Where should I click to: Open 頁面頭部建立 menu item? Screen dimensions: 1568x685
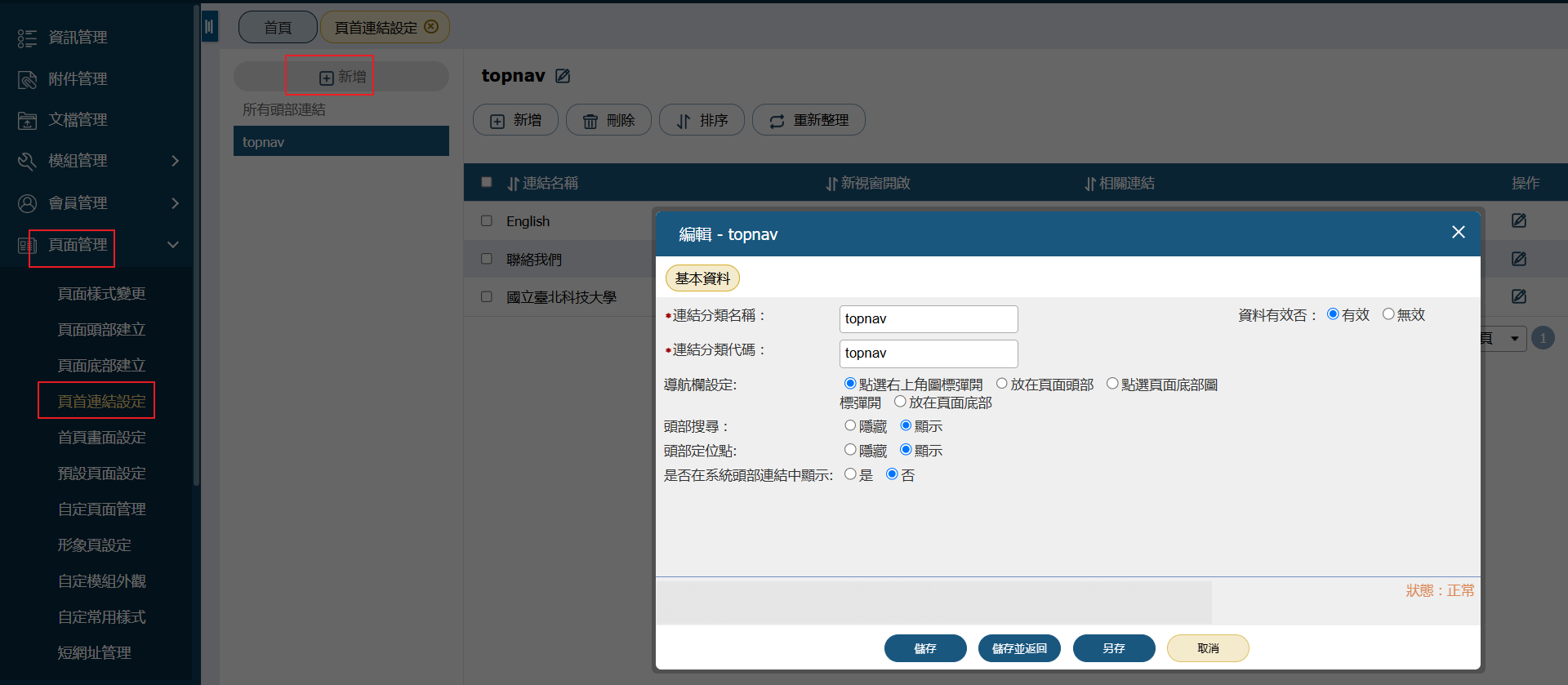101,330
